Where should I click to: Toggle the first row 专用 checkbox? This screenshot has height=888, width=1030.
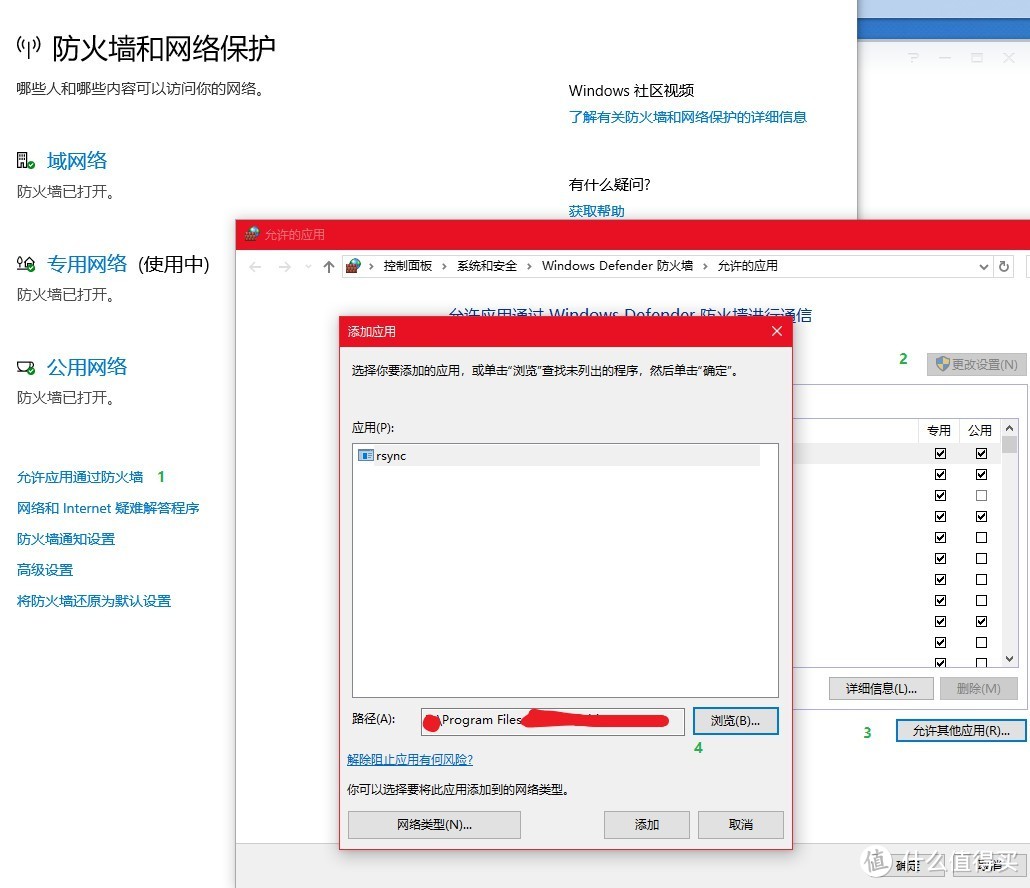click(x=941, y=453)
